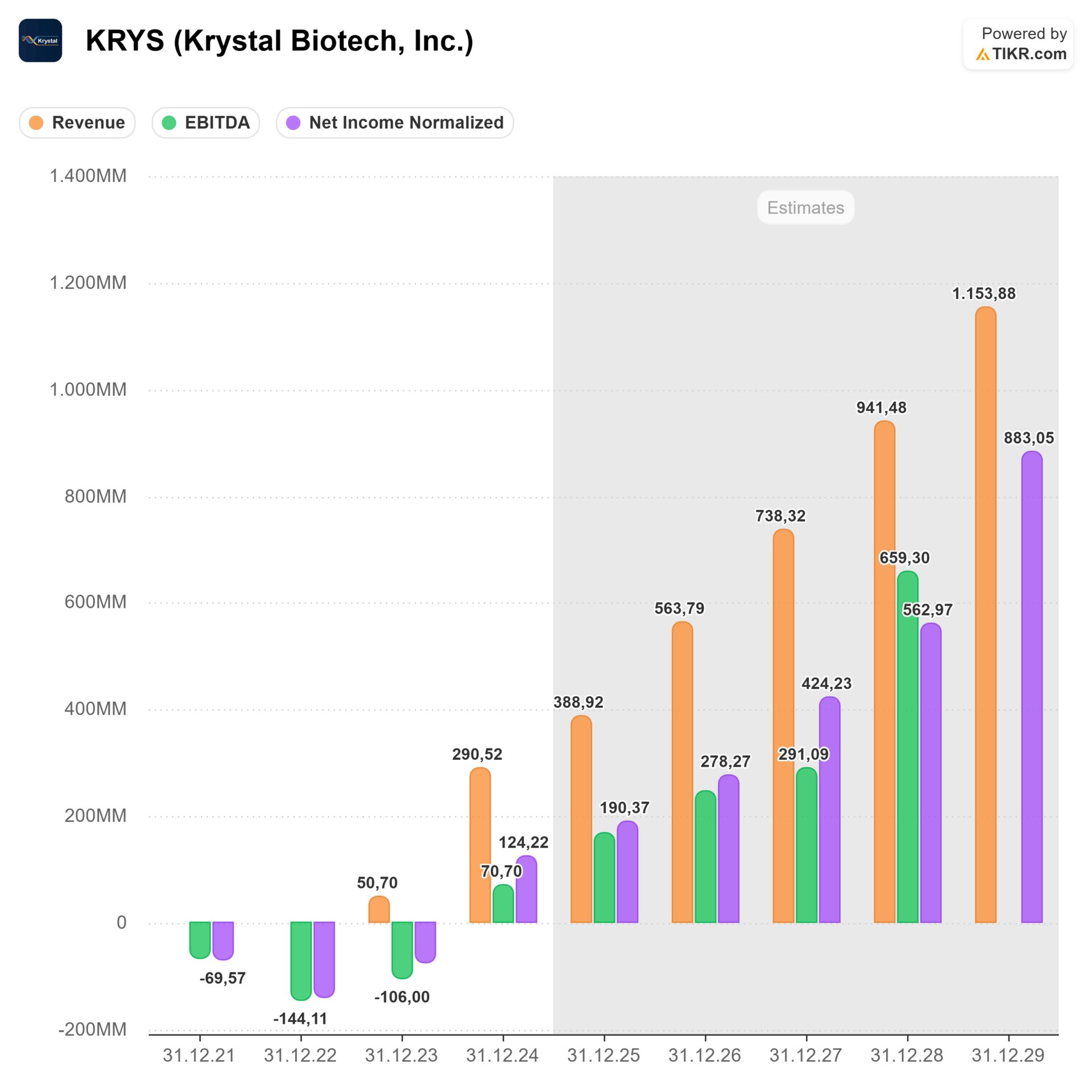This screenshot has height=1092, width=1092.
Task: Toggle the Revenue legend series
Action: coord(77,122)
